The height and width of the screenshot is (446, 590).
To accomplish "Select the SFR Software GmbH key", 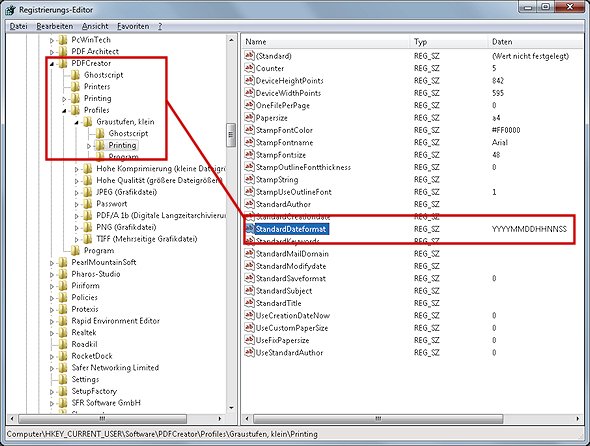I will 106,403.
